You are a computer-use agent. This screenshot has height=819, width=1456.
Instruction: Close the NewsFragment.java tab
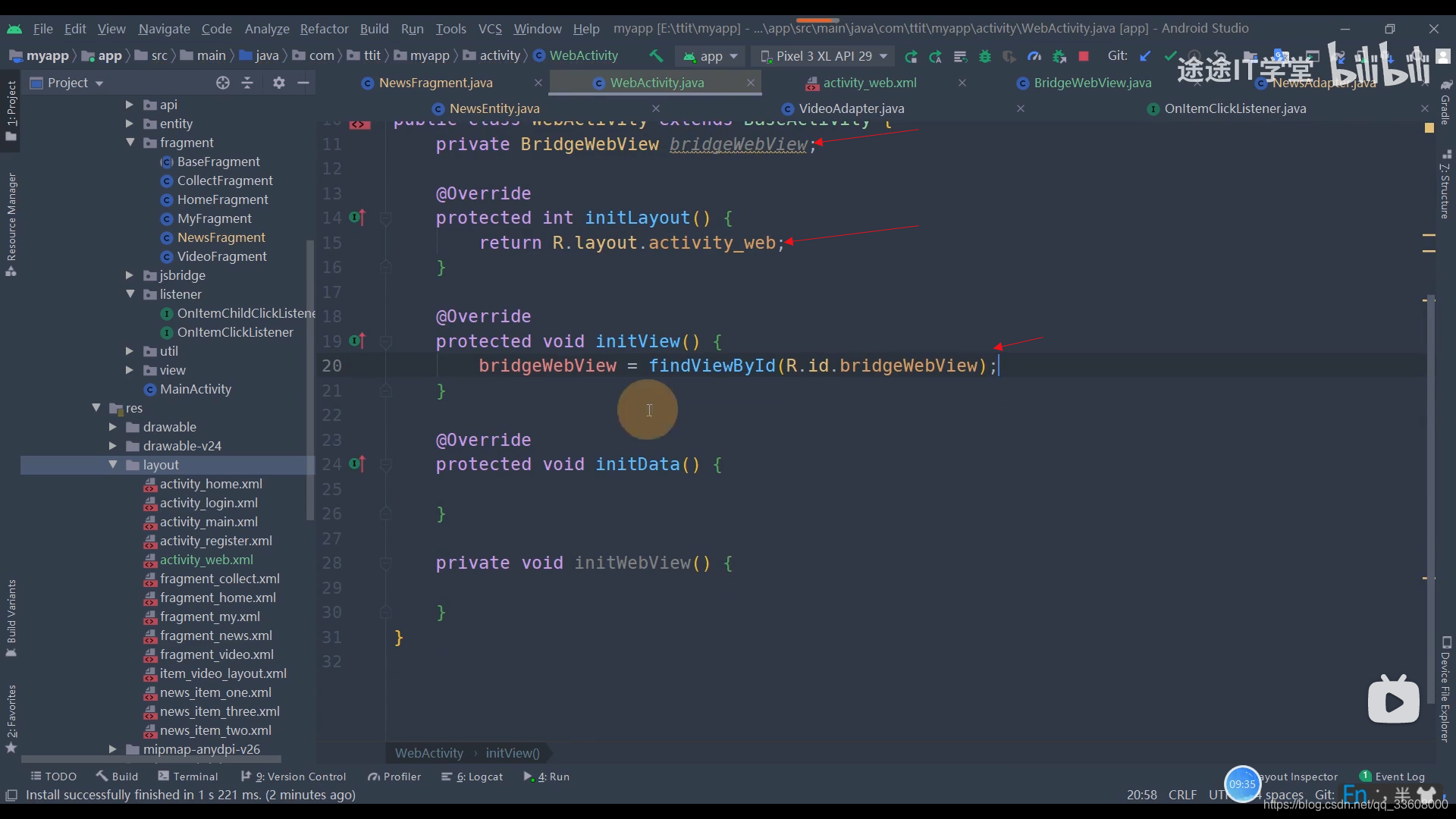click(538, 83)
